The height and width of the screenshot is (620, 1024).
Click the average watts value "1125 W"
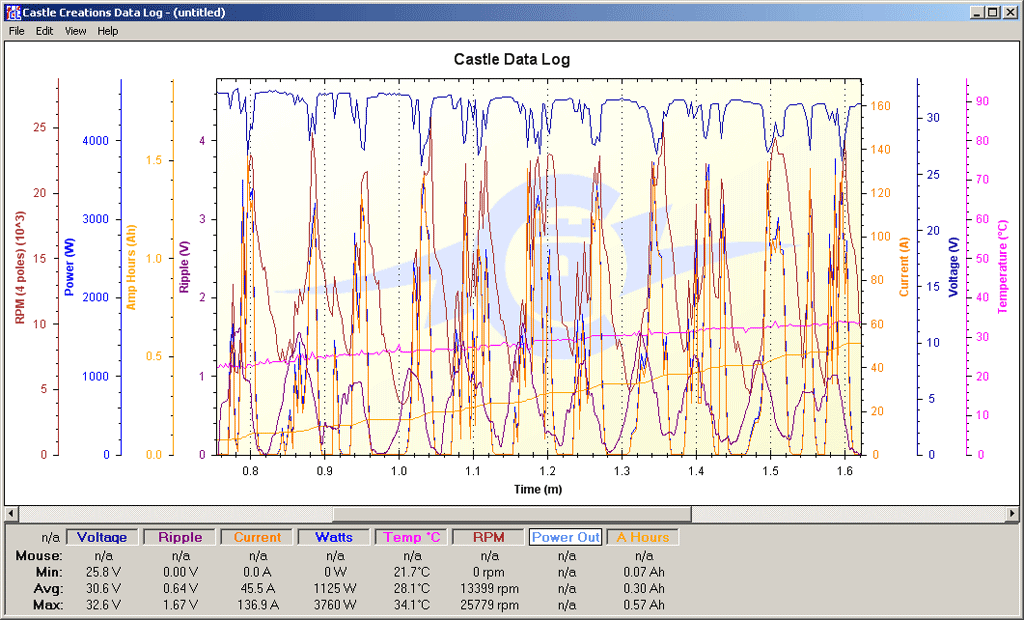[335, 589]
